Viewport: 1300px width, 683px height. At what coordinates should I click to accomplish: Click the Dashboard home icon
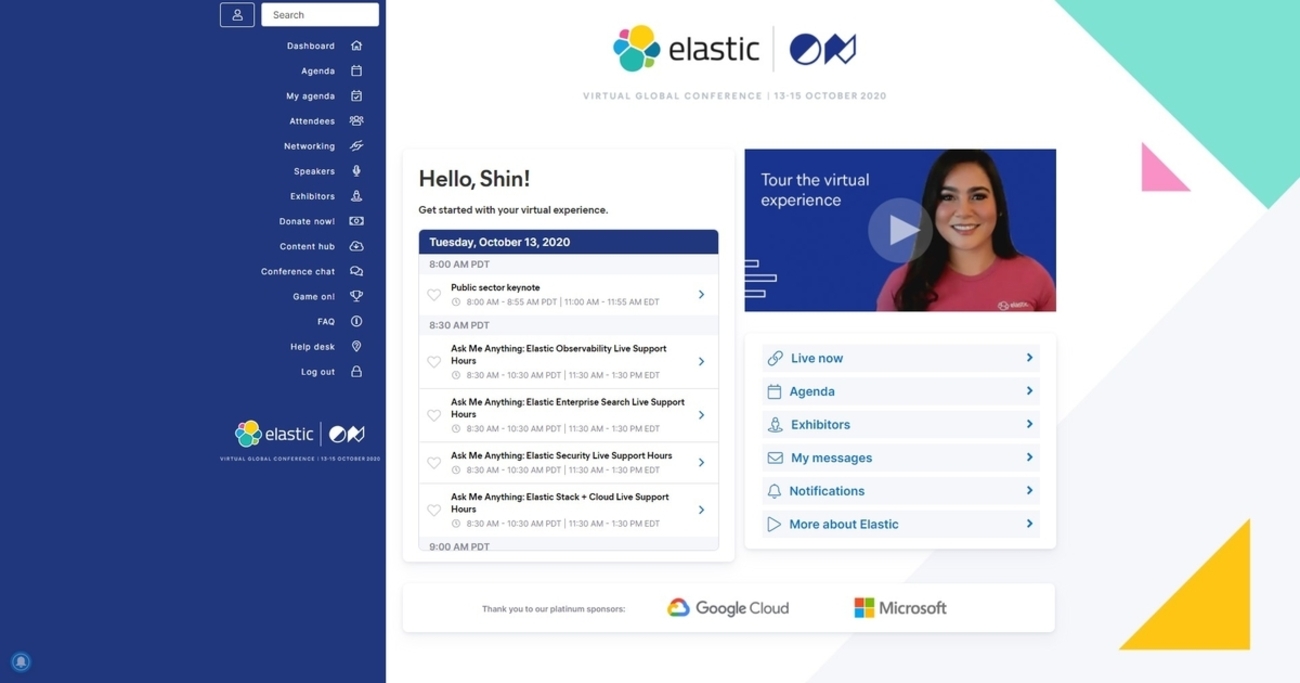356,46
